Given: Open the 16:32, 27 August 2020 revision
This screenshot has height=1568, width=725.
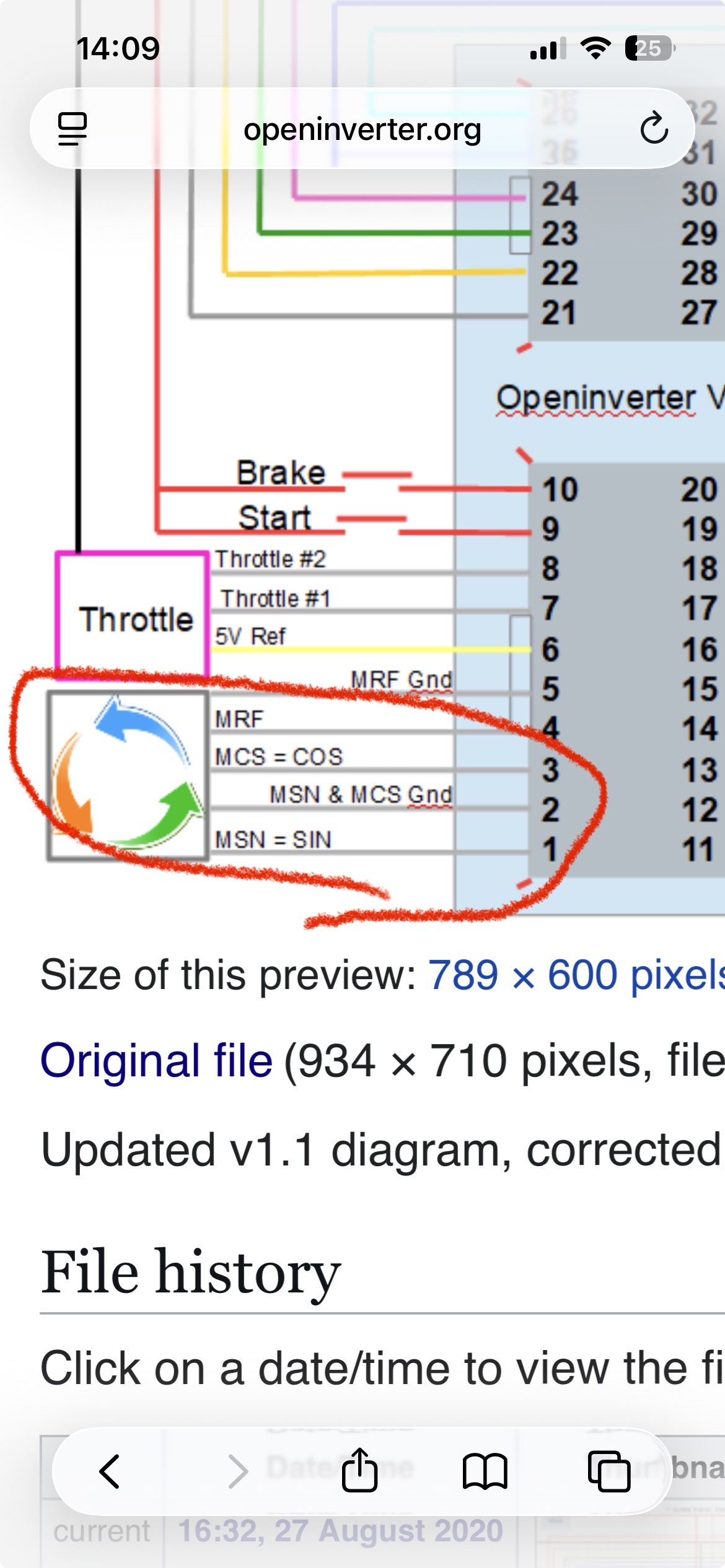Looking at the screenshot, I should click(x=340, y=1530).
